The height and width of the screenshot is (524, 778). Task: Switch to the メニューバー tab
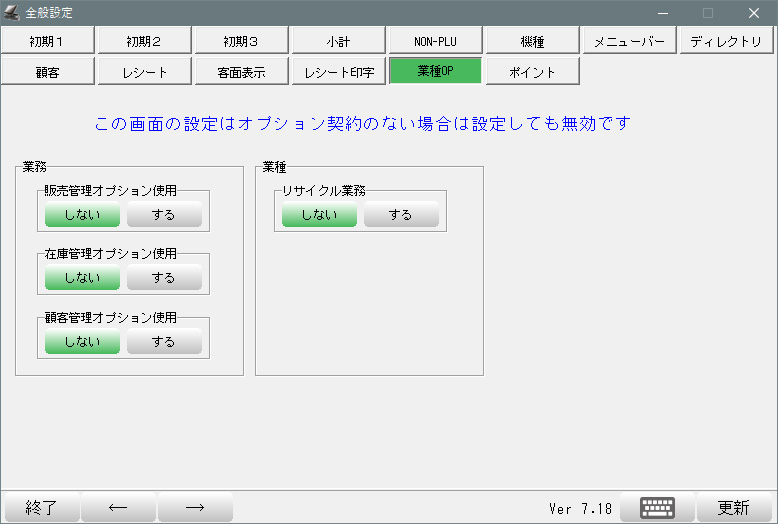[629, 41]
